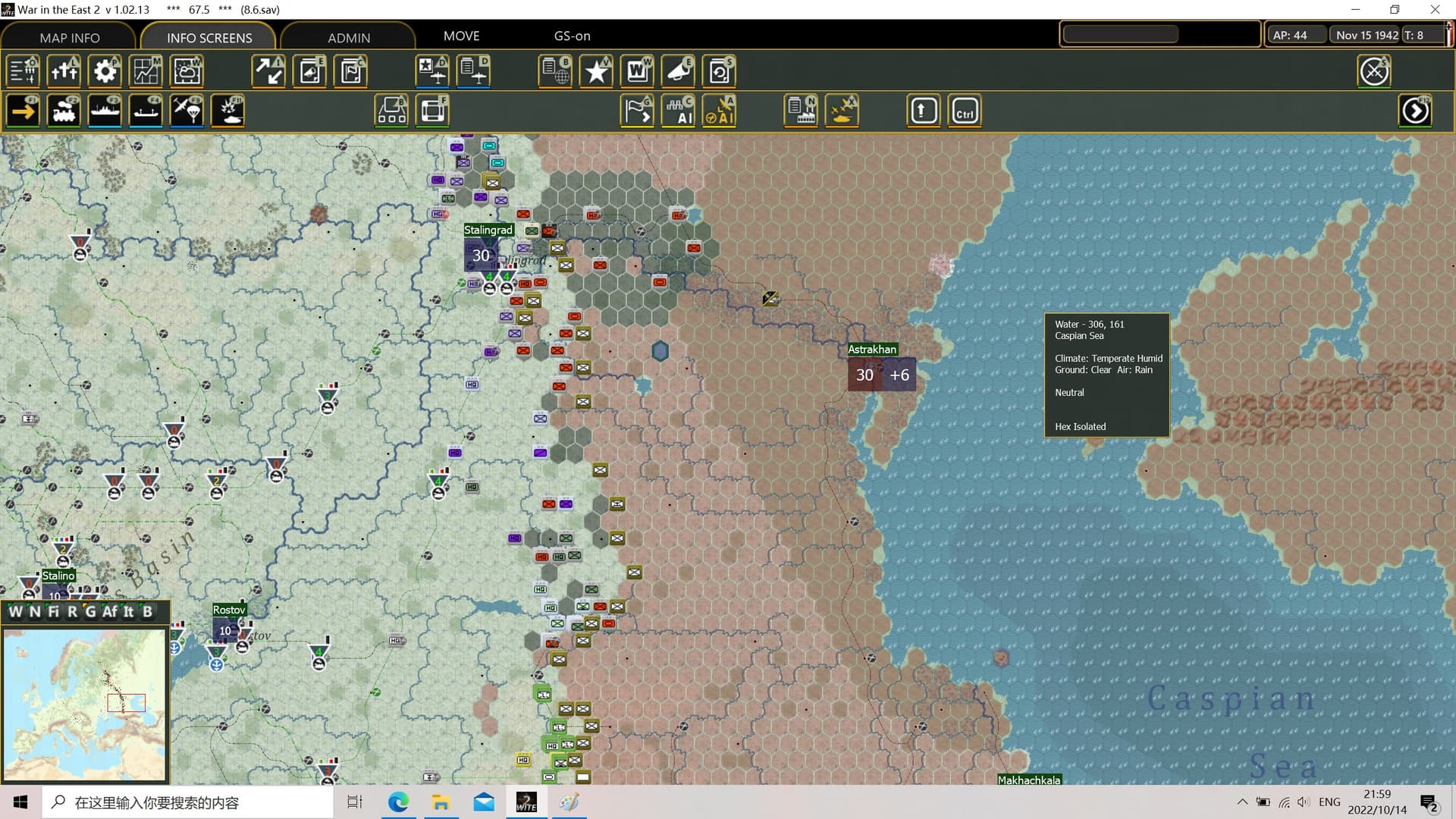Click Astrakhan 30 +6 counter

pyautogui.click(x=882, y=375)
